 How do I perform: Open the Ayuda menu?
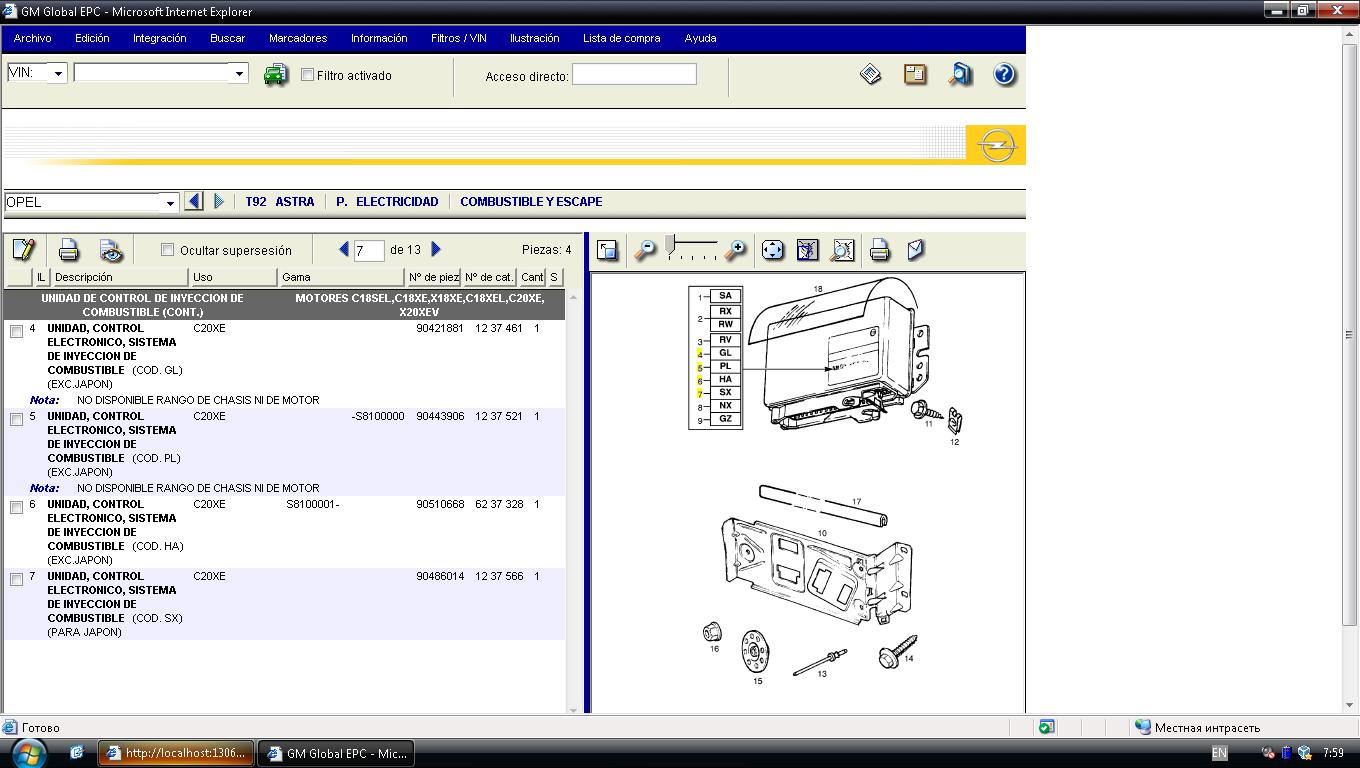pos(700,38)
